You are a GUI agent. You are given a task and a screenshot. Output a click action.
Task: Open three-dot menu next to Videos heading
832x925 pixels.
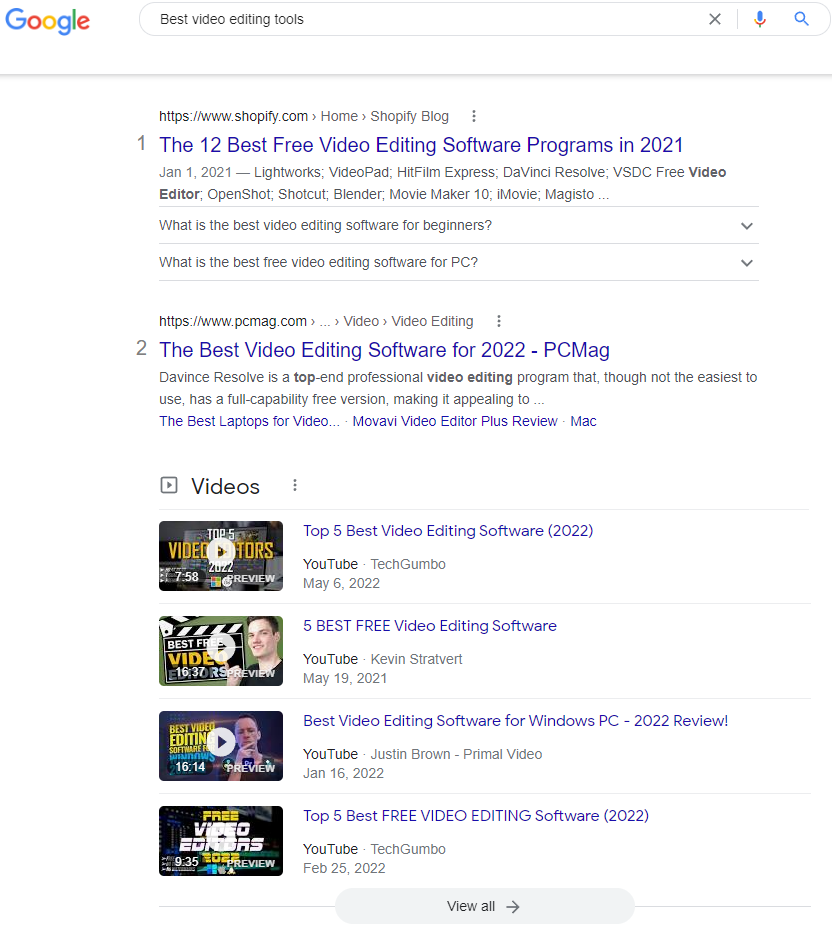pyautogui.click(x=294, y=486)
